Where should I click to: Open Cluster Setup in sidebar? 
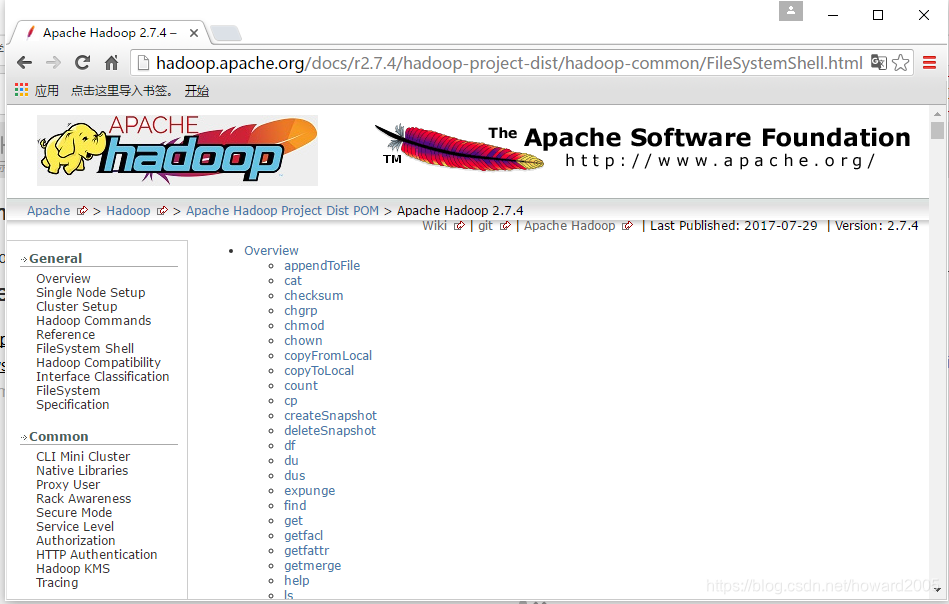(x=77, y=306)
